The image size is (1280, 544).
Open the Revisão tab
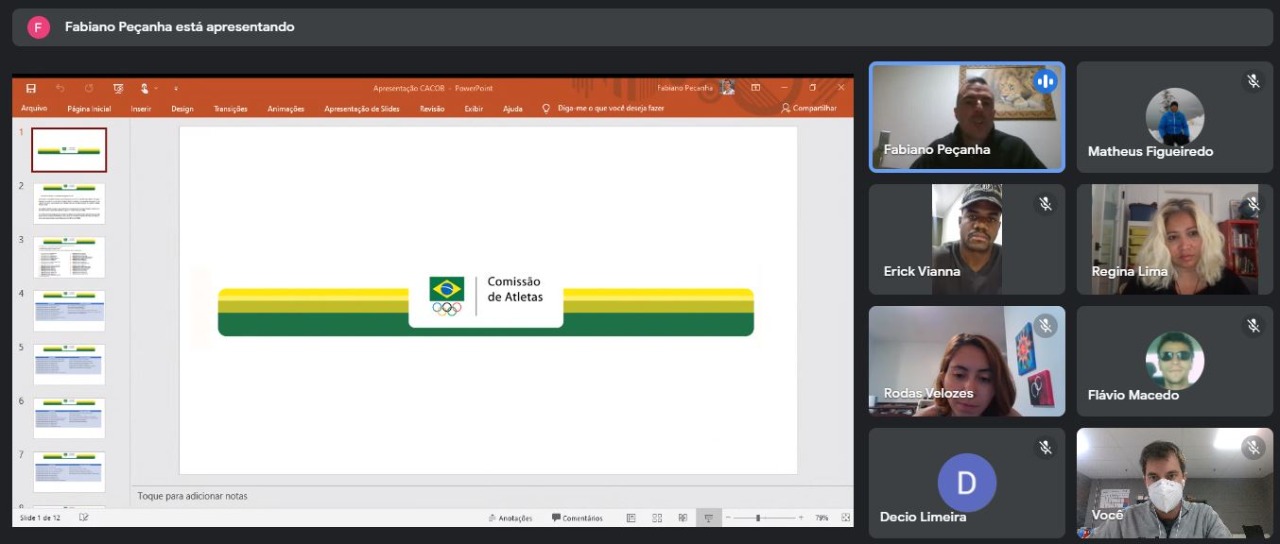coord(432,108)
